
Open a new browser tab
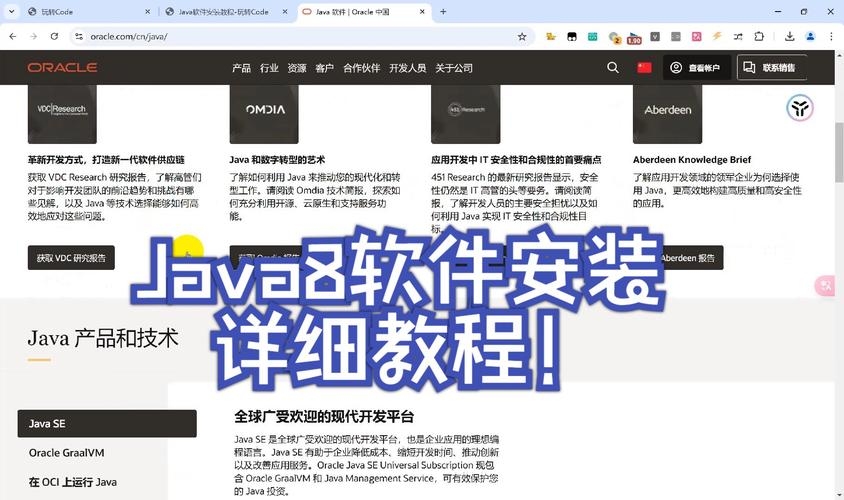click(x=443, y=11)
